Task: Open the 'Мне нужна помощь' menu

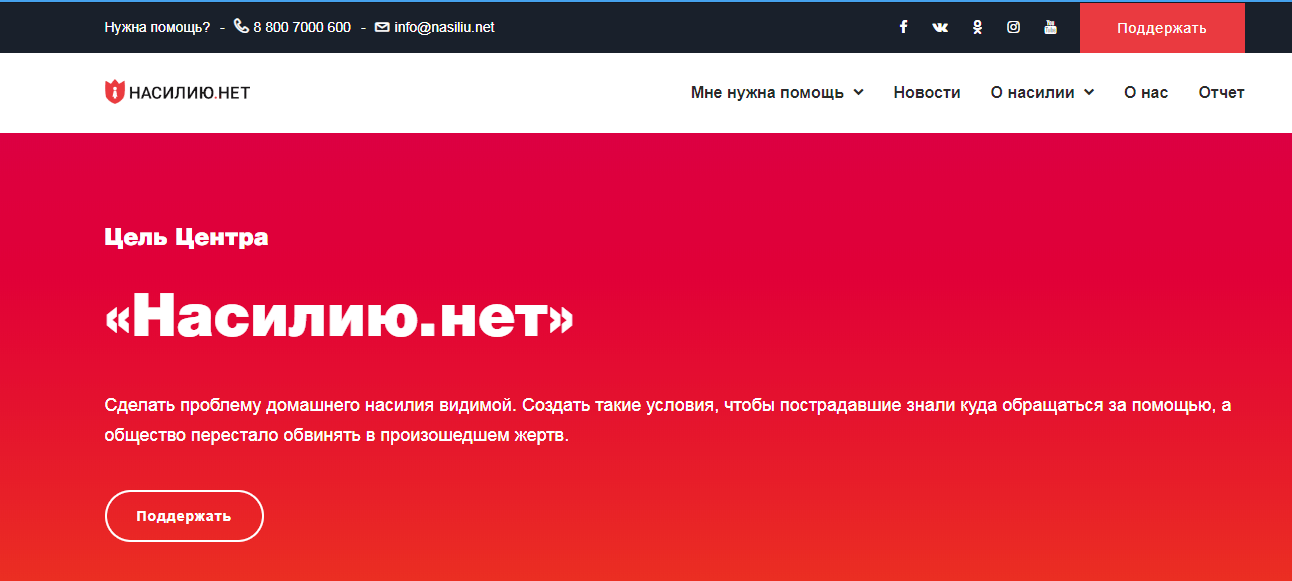Action: coord(767,92)
